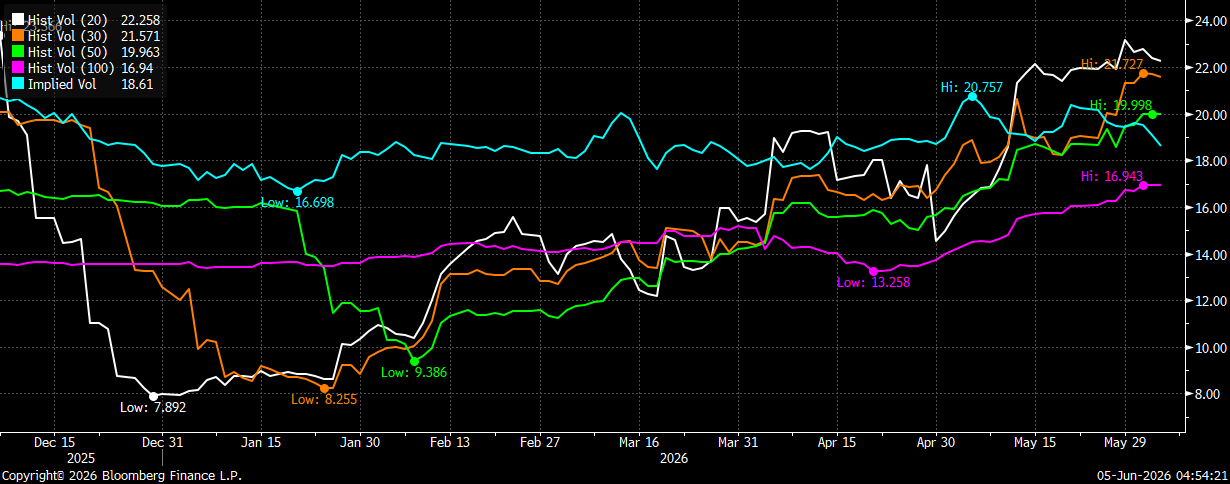Click the magenta high-point marker dot at 16.943
This screenshot has height=484, width=1230.
click(1143, 185)
